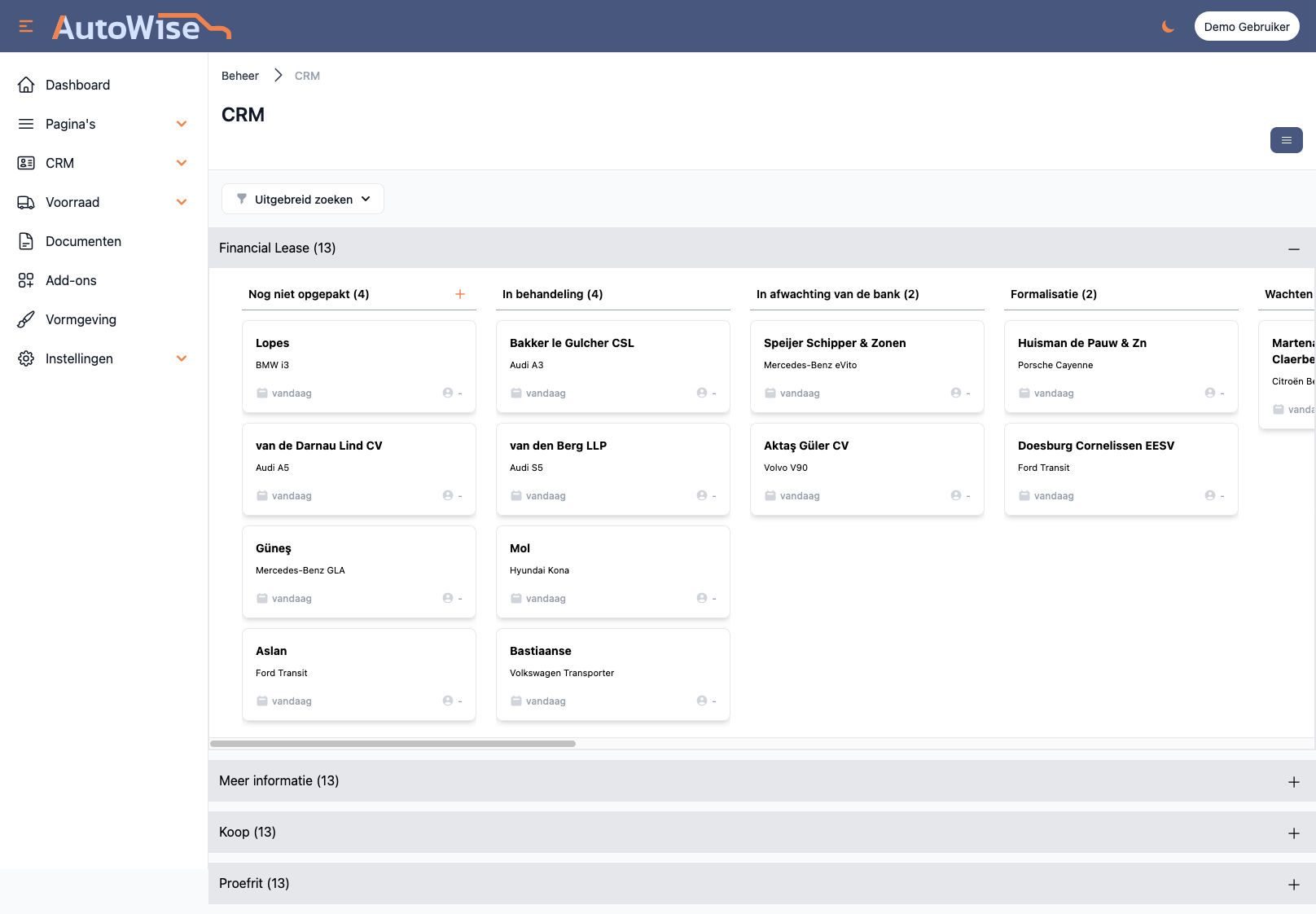
Task: Click the CRM contact card icon
Action: pyautogui.click(x=26, y=163)
